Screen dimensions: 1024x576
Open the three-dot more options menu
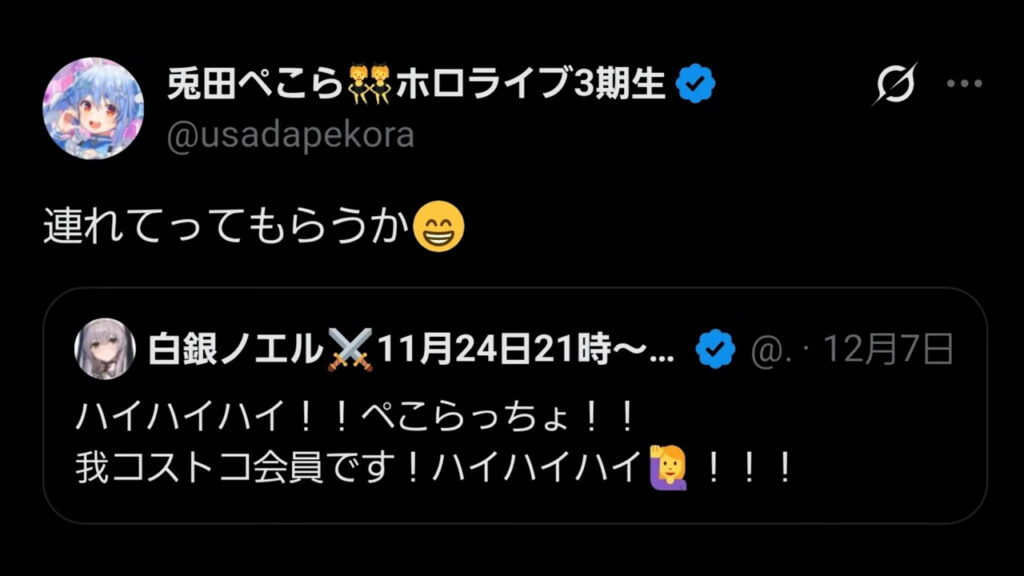pyautogui.click(x=965, y=84)
